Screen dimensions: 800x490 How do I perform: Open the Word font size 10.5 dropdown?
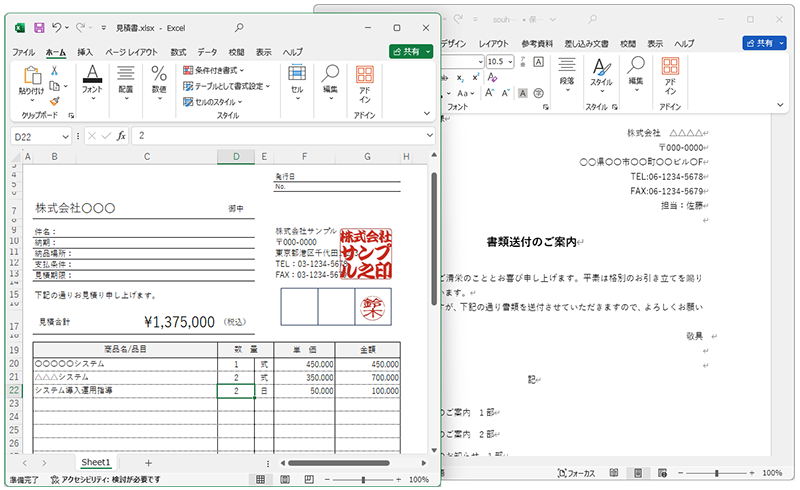pyautogui.click(x=510, y=61)
